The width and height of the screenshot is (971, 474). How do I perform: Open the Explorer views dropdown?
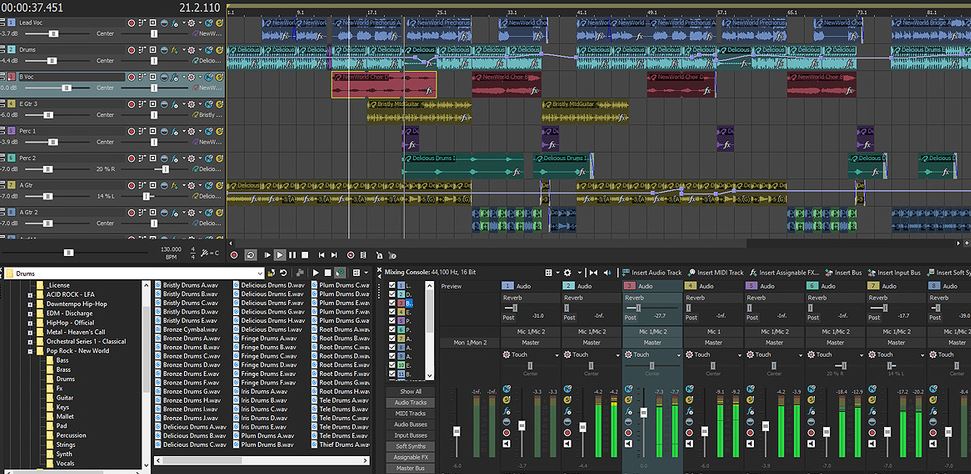click(x=366, y=273)
